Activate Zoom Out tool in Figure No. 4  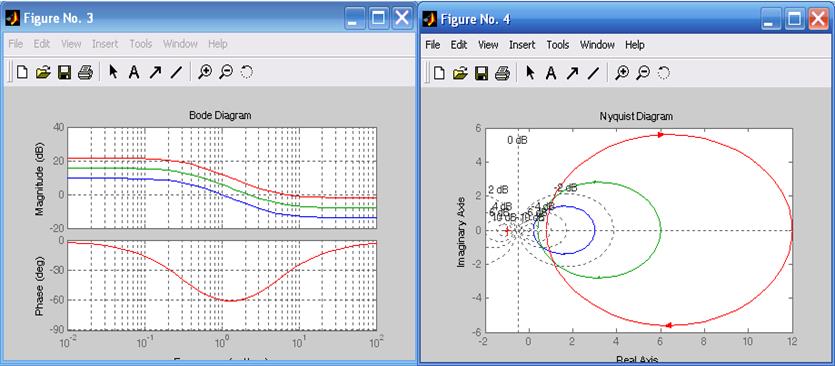coord(643,73)
